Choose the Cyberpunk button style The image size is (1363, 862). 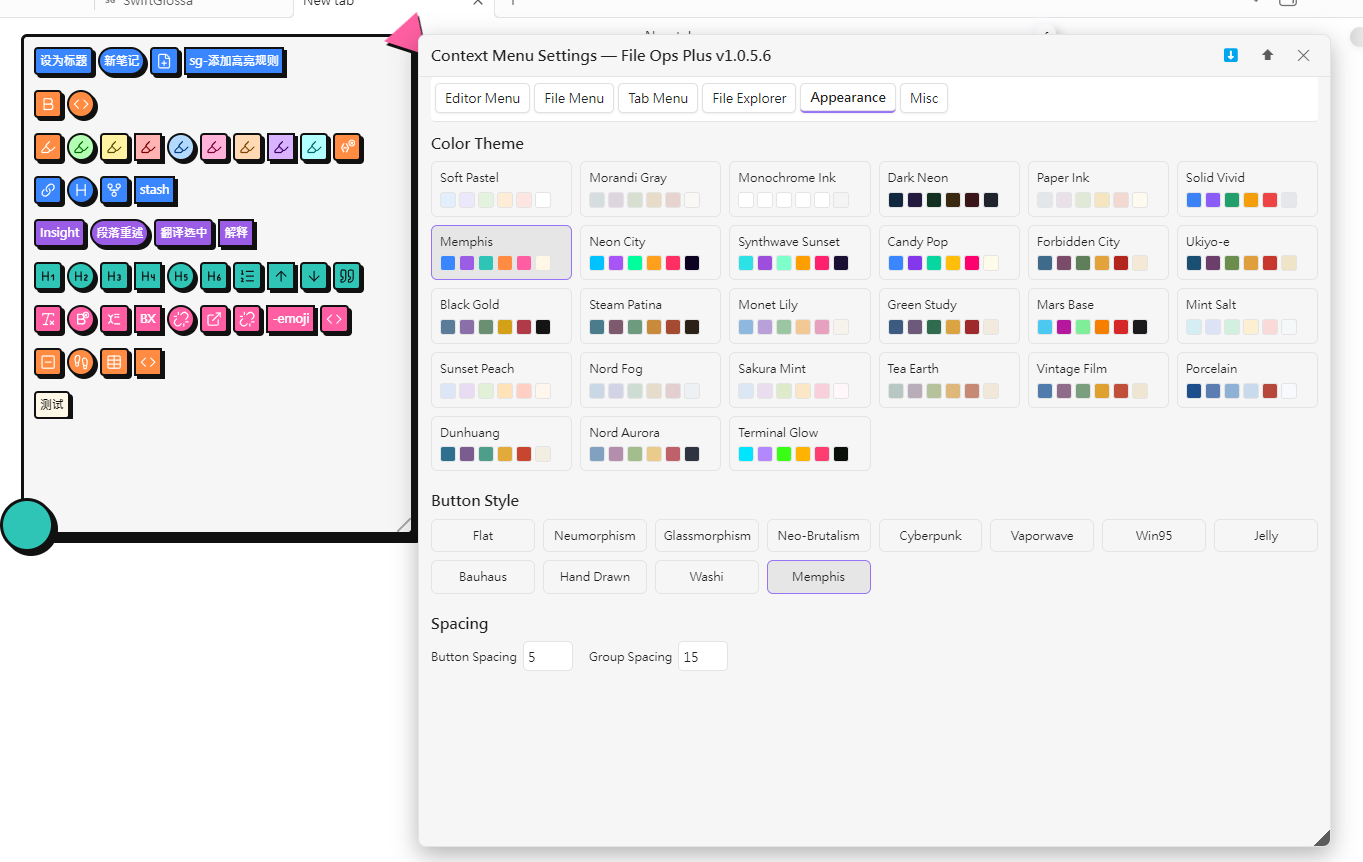(931, 535)
